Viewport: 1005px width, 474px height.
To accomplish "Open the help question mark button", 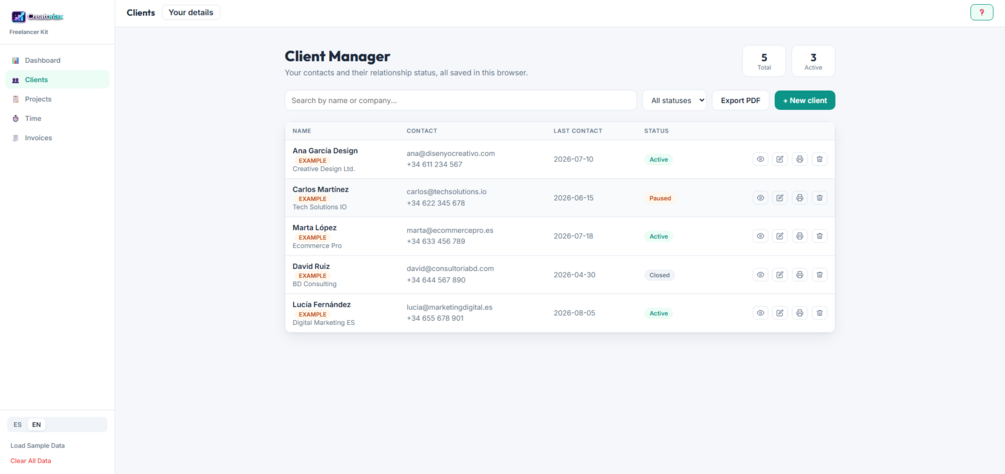I will [981, 12].
